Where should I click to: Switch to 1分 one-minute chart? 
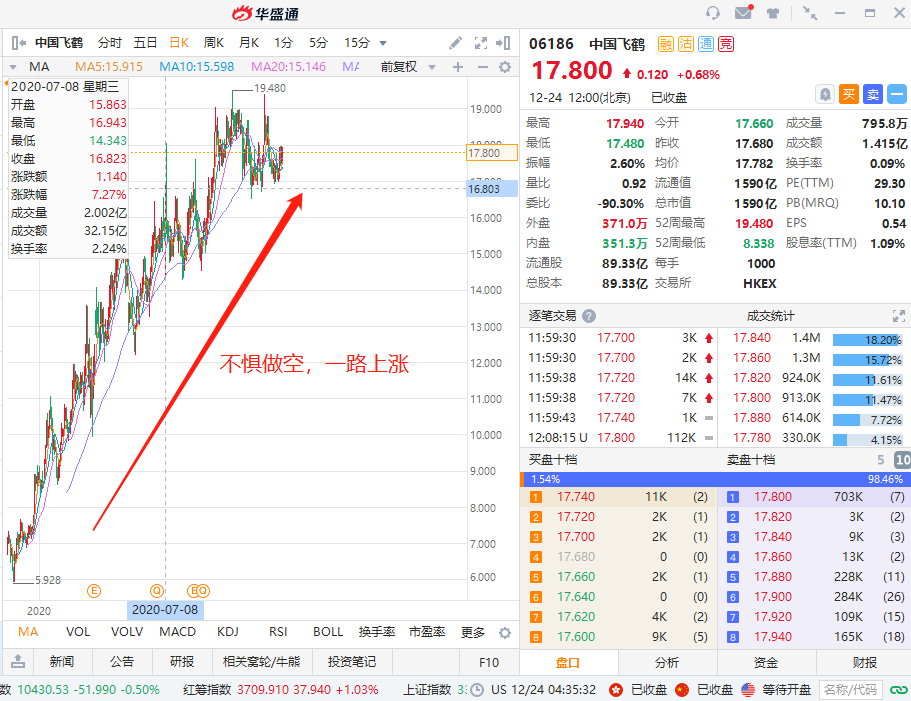[284, 43]
